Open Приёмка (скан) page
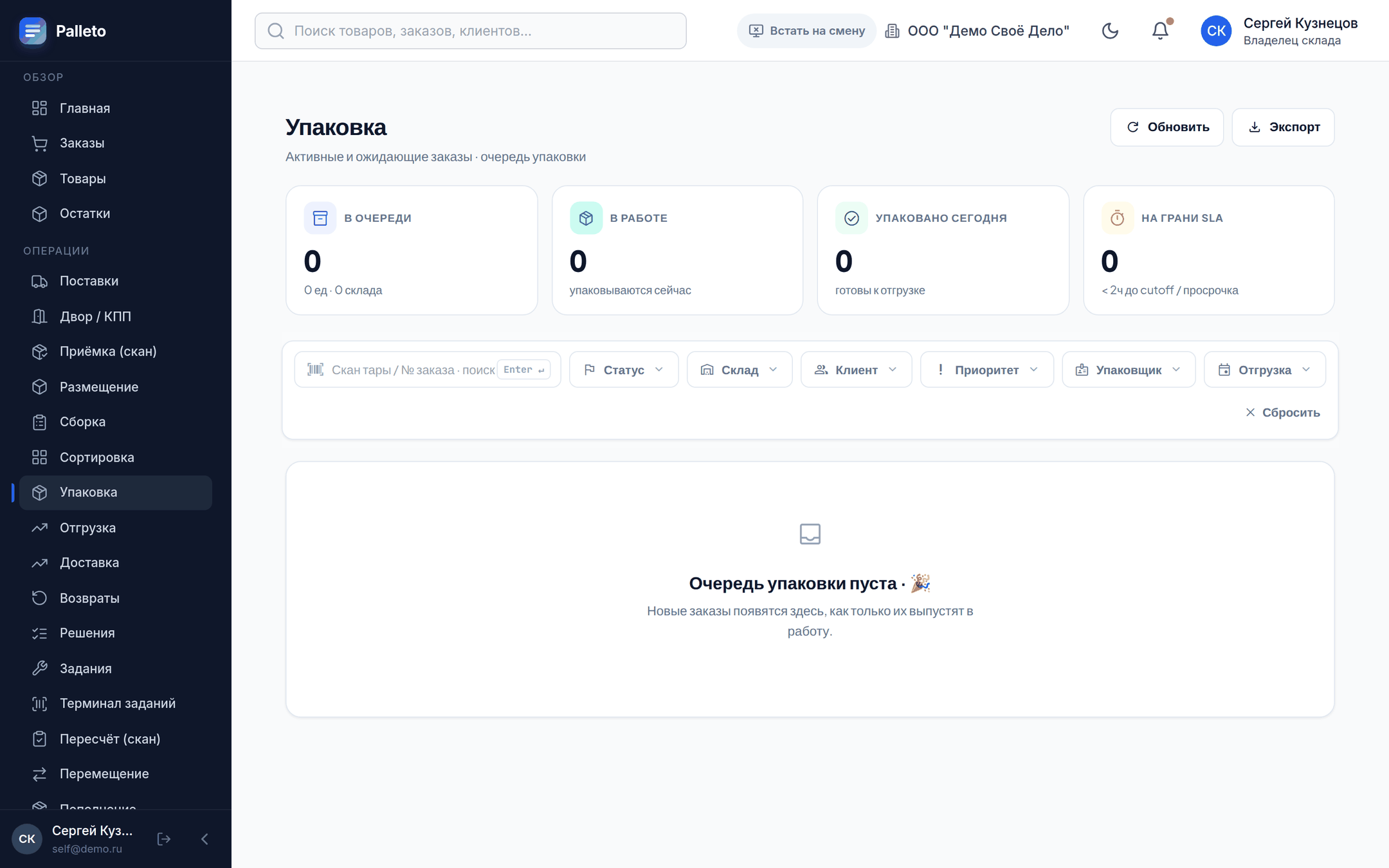This screenshot has width=1389, height=868. (116, 351)
